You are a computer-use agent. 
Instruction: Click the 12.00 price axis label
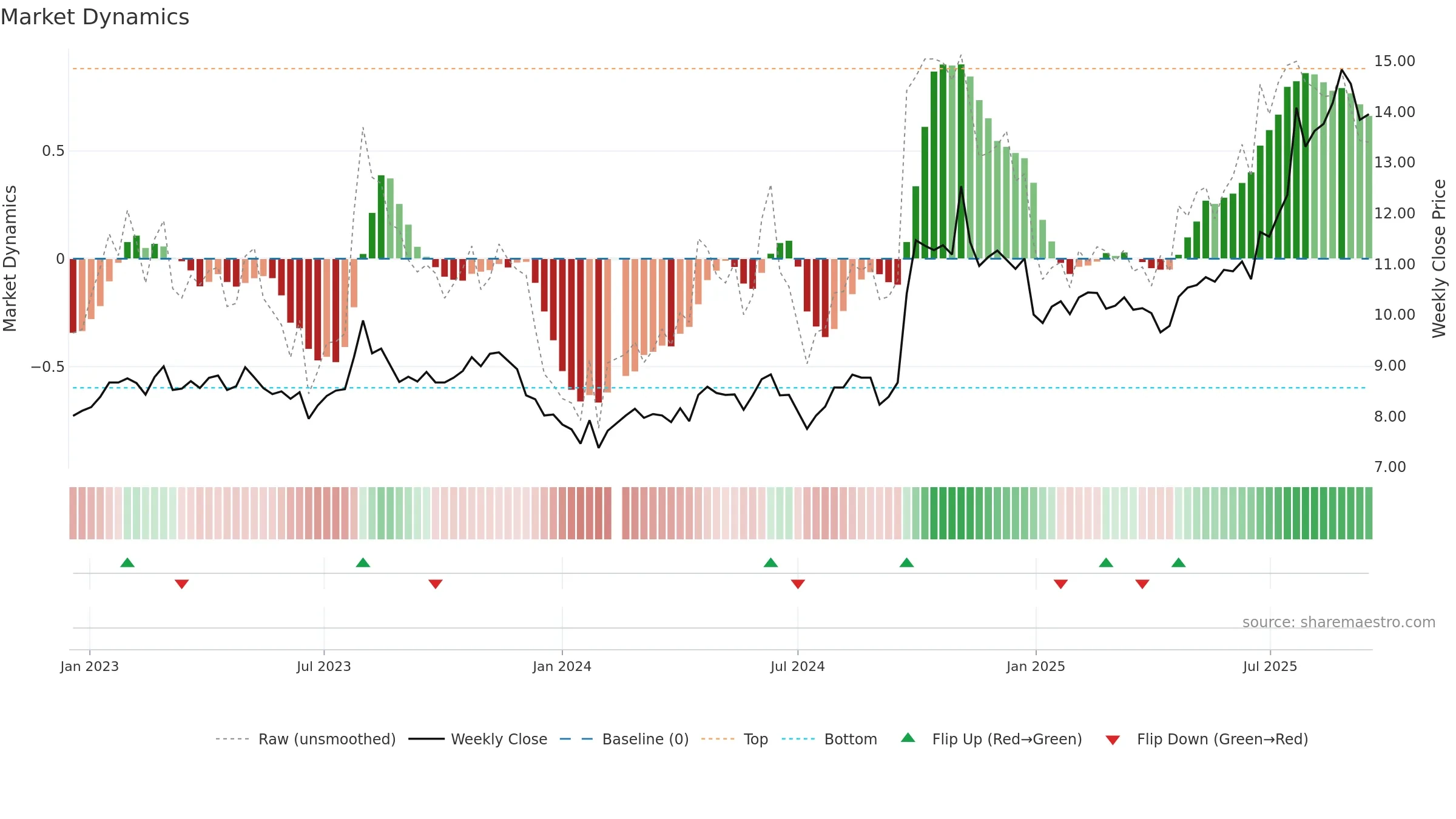1395,214
